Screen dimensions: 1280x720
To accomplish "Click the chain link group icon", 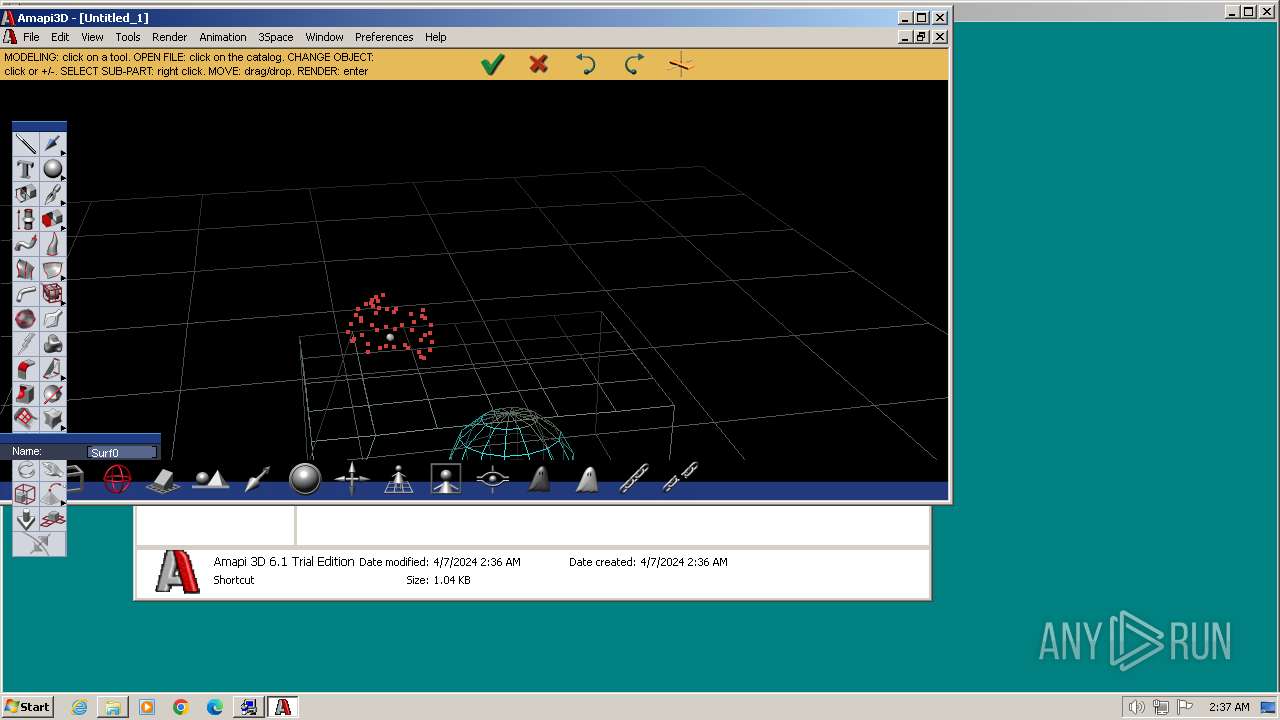I will (634, 479).
